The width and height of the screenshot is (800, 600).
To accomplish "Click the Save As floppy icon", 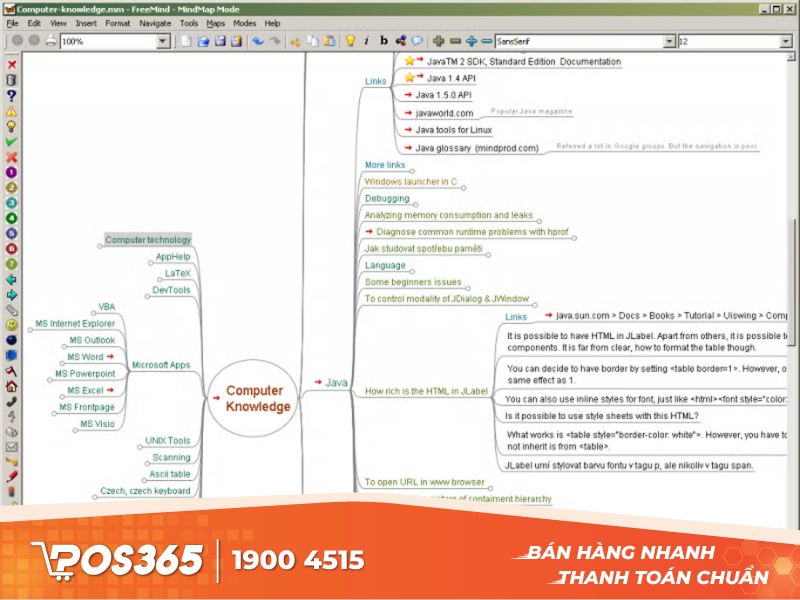I will pyautogui.click(x=236, y=41).
